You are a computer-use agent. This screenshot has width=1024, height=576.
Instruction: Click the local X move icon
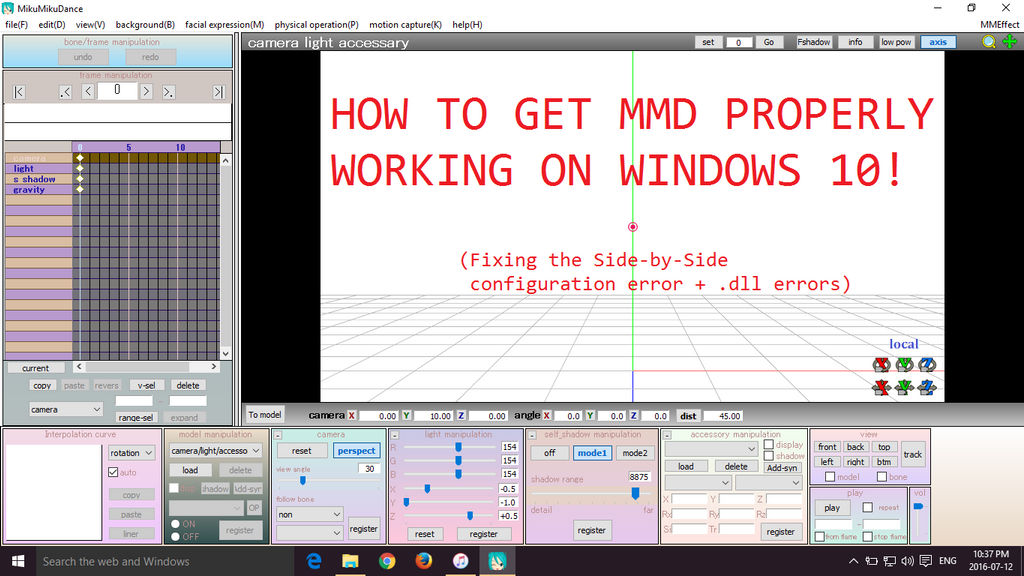(x=882, y=387)
